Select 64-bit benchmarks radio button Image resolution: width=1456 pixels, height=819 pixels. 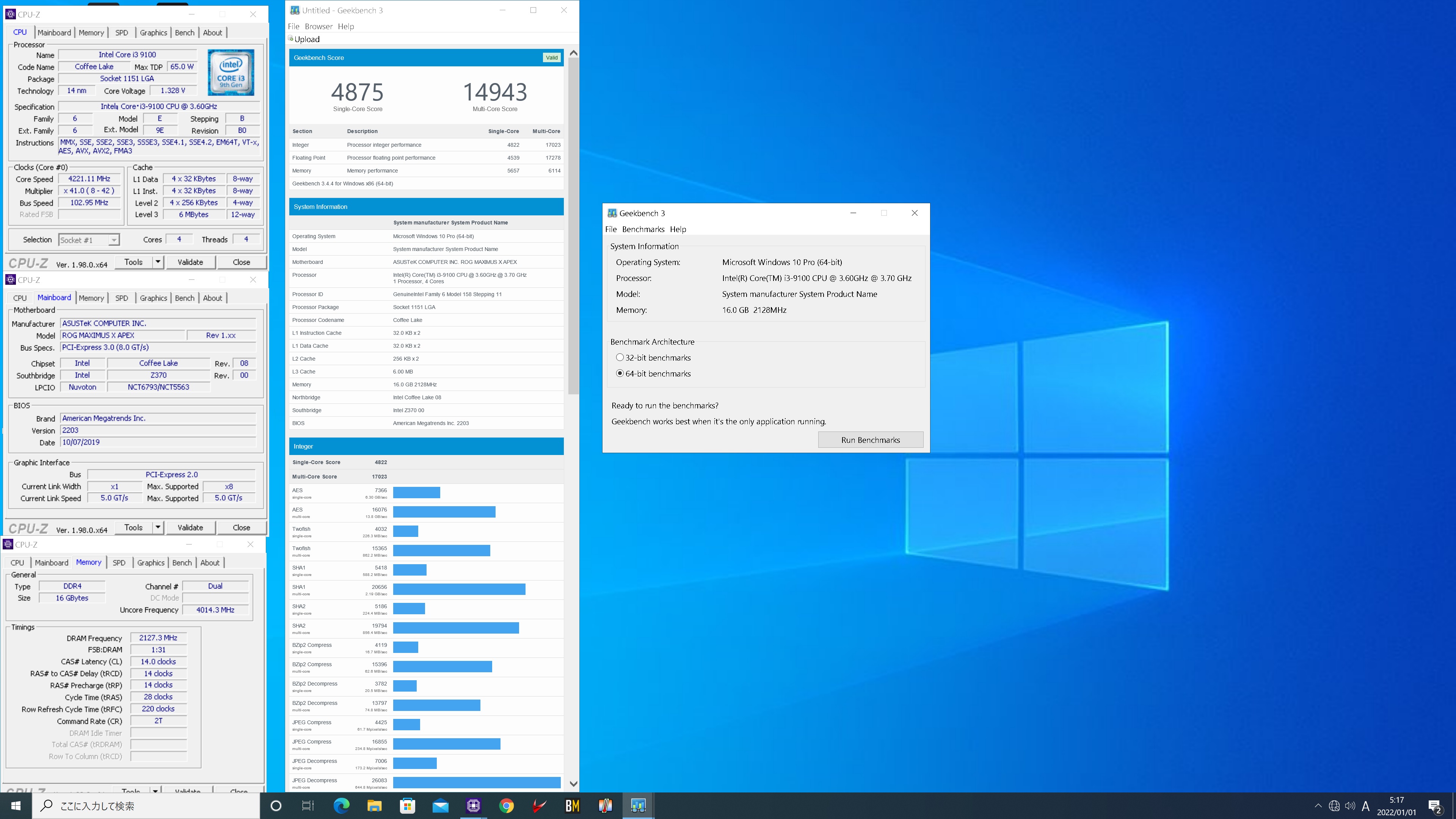click(x=620, y=373)
